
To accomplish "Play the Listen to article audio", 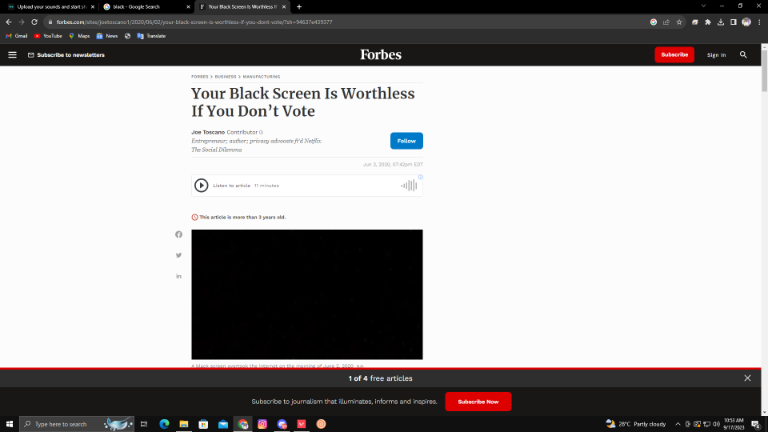I will pyautogui.click(x=201, y=186).
